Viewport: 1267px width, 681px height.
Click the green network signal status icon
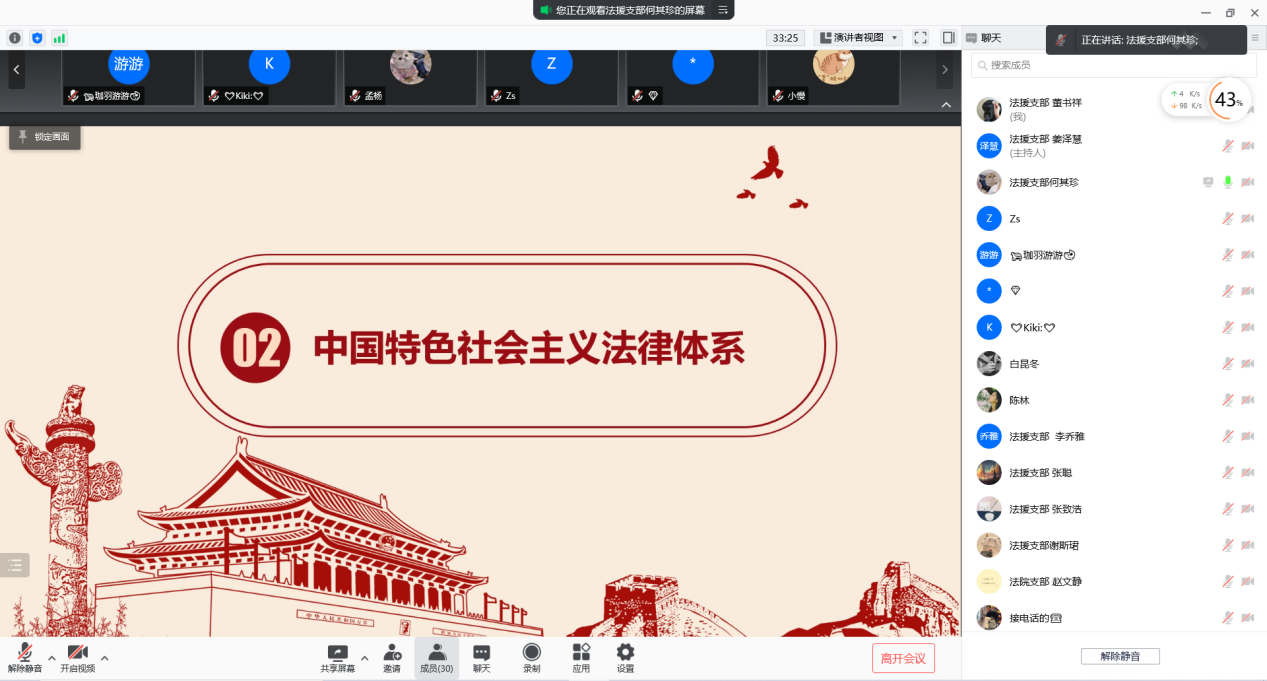click(x=59, y=38)
